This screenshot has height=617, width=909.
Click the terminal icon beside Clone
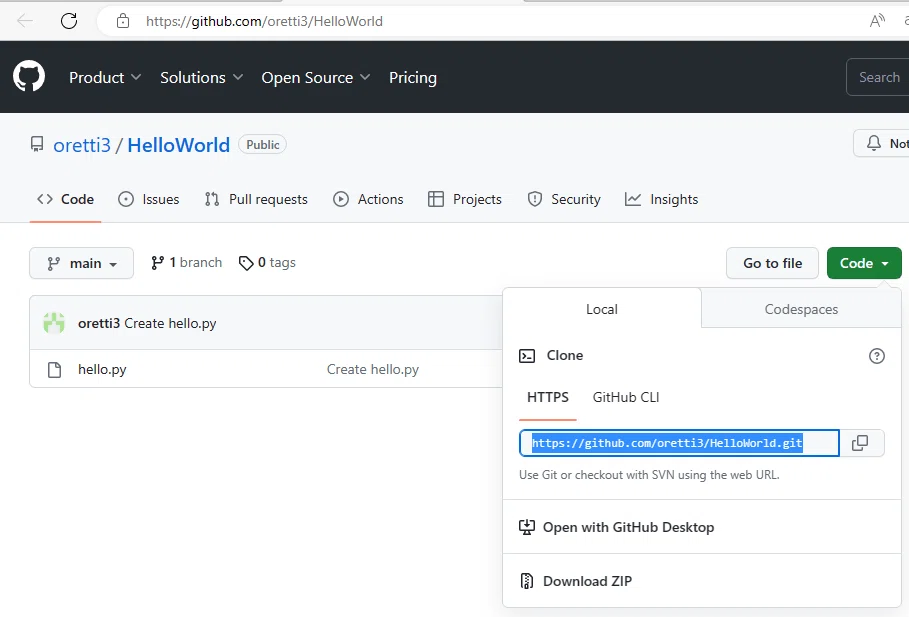pyautogui.click(x=527, y=355)
